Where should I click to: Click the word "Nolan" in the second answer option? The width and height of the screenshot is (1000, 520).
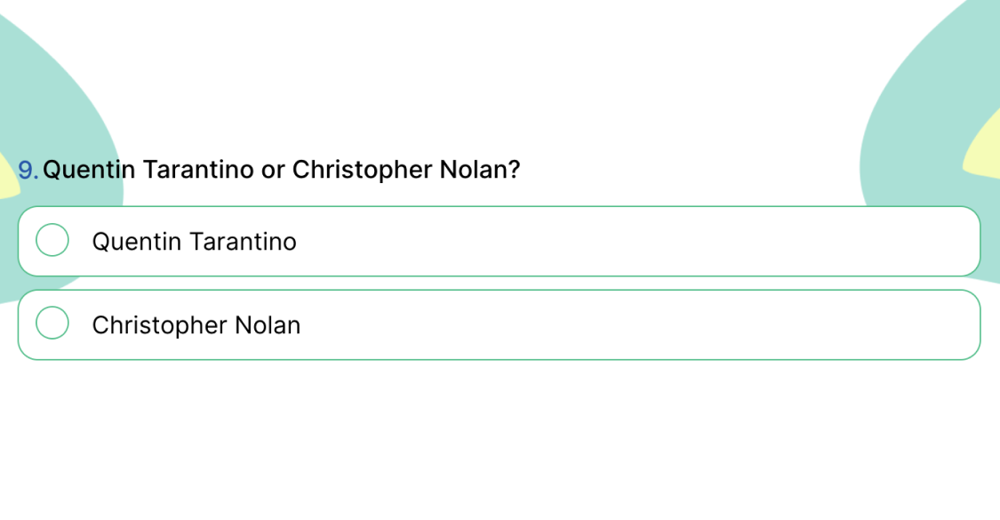pyautogui.click(x=267, y=325)
